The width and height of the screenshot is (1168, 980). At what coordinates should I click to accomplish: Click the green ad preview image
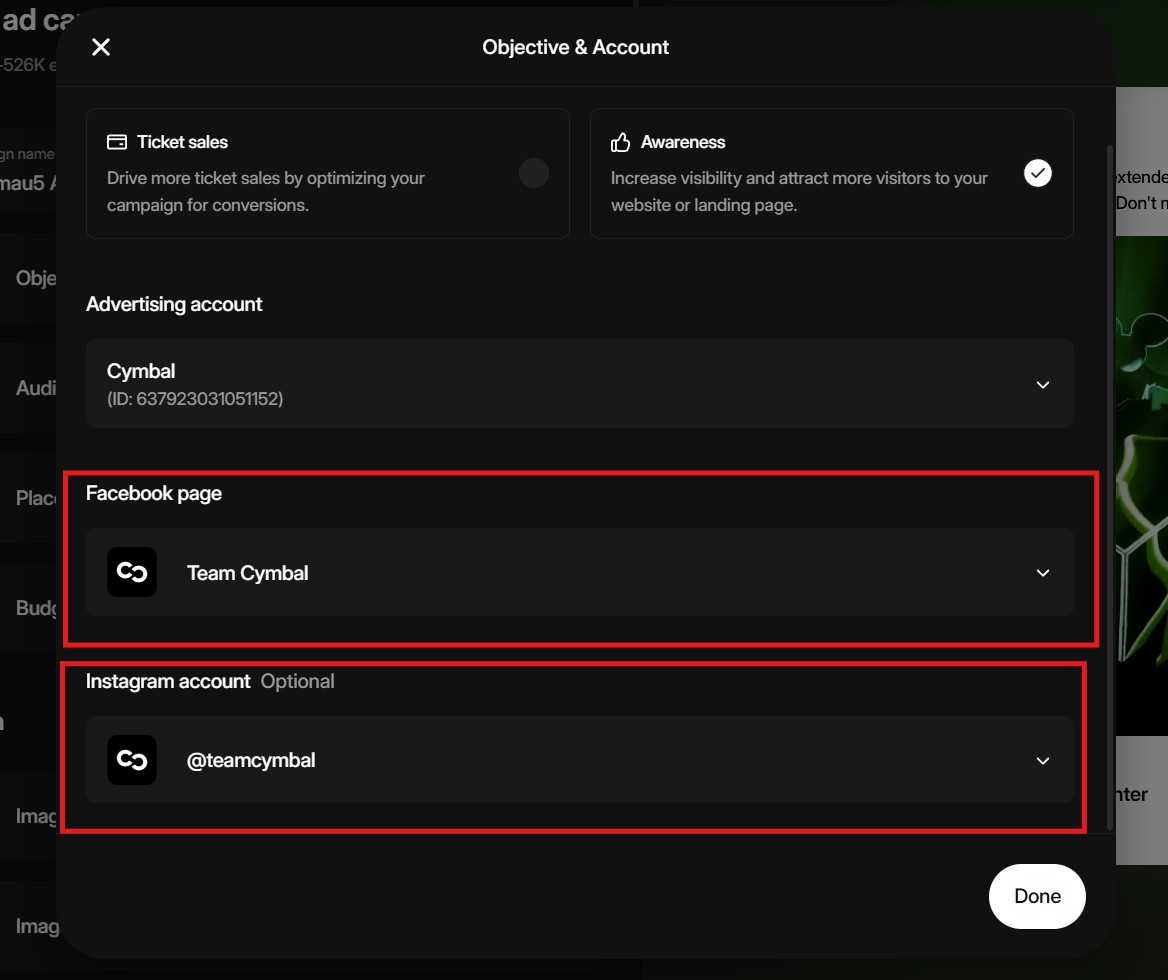tap(1141, 480)
